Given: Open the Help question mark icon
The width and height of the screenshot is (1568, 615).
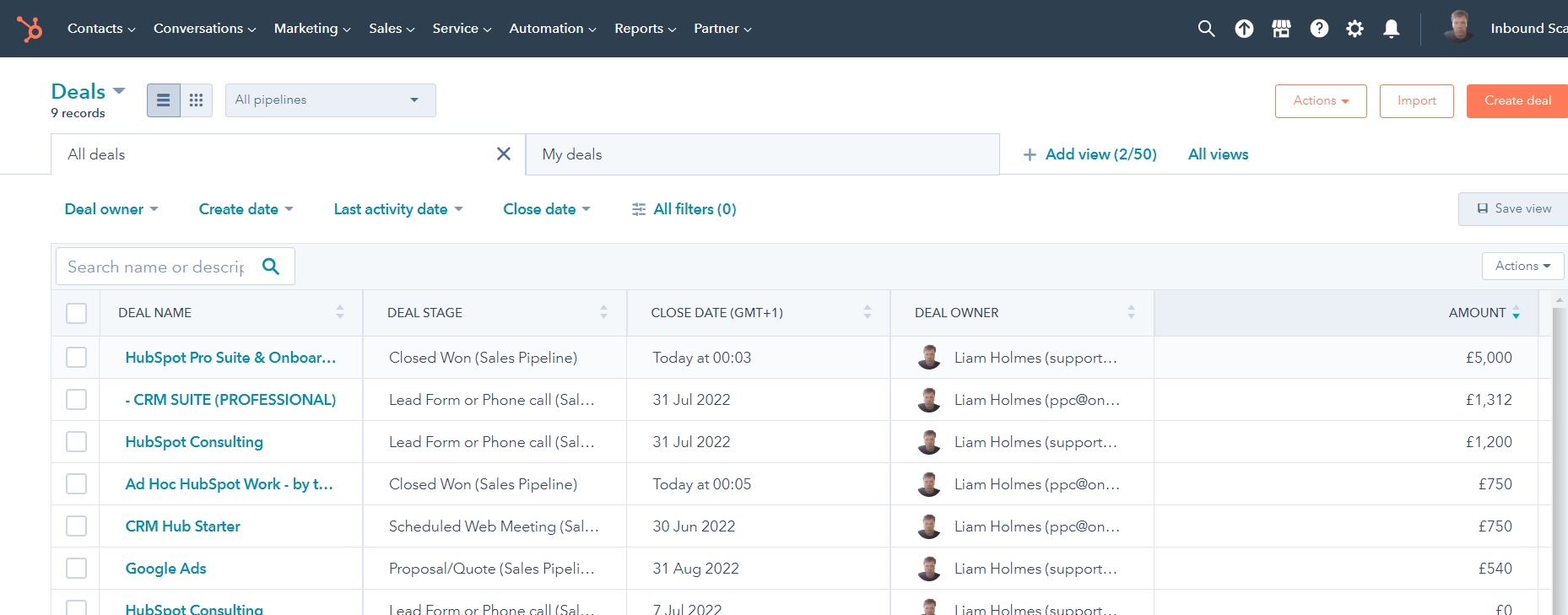Looking at the screenshot, I should point(1319,29).
